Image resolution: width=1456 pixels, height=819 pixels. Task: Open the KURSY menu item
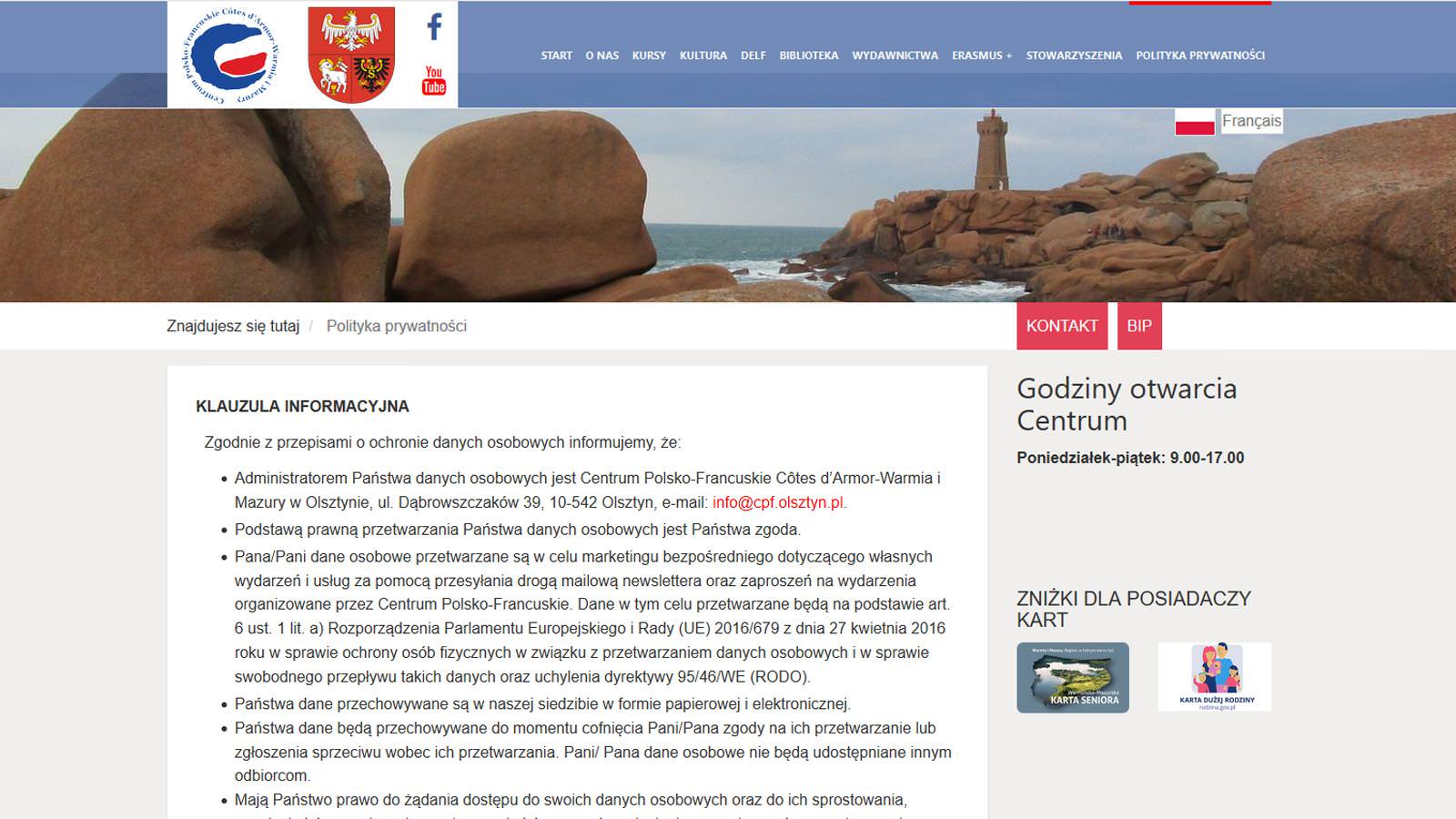649,56
